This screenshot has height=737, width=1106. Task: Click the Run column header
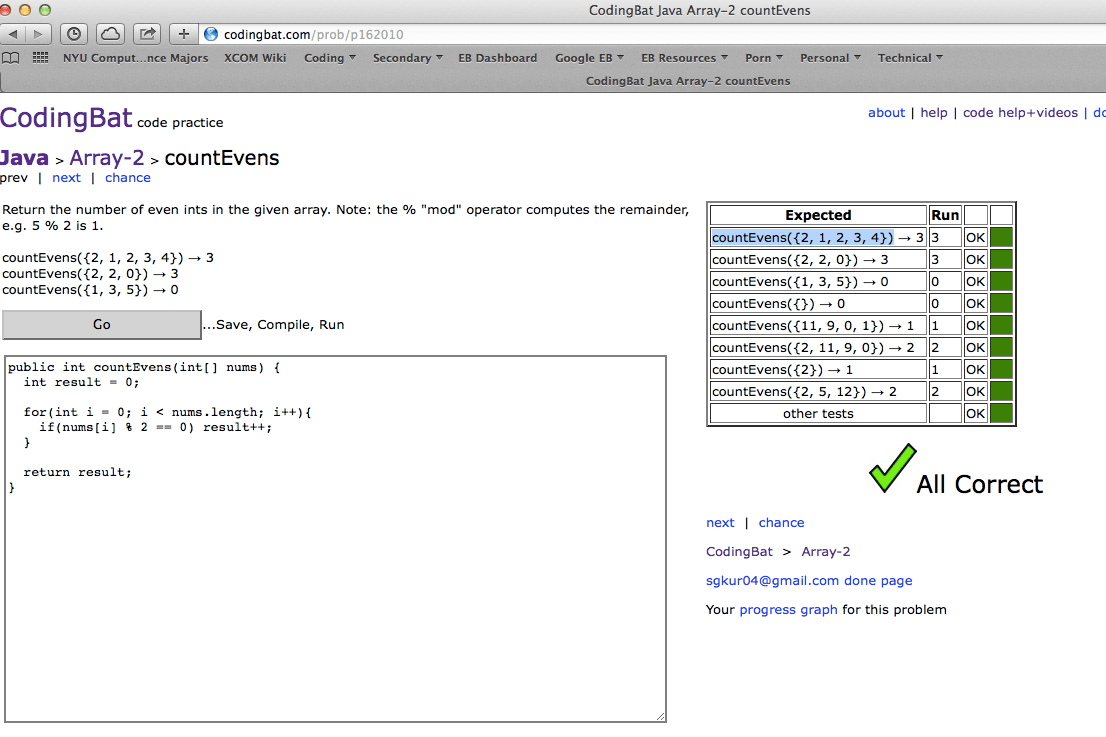945,215
